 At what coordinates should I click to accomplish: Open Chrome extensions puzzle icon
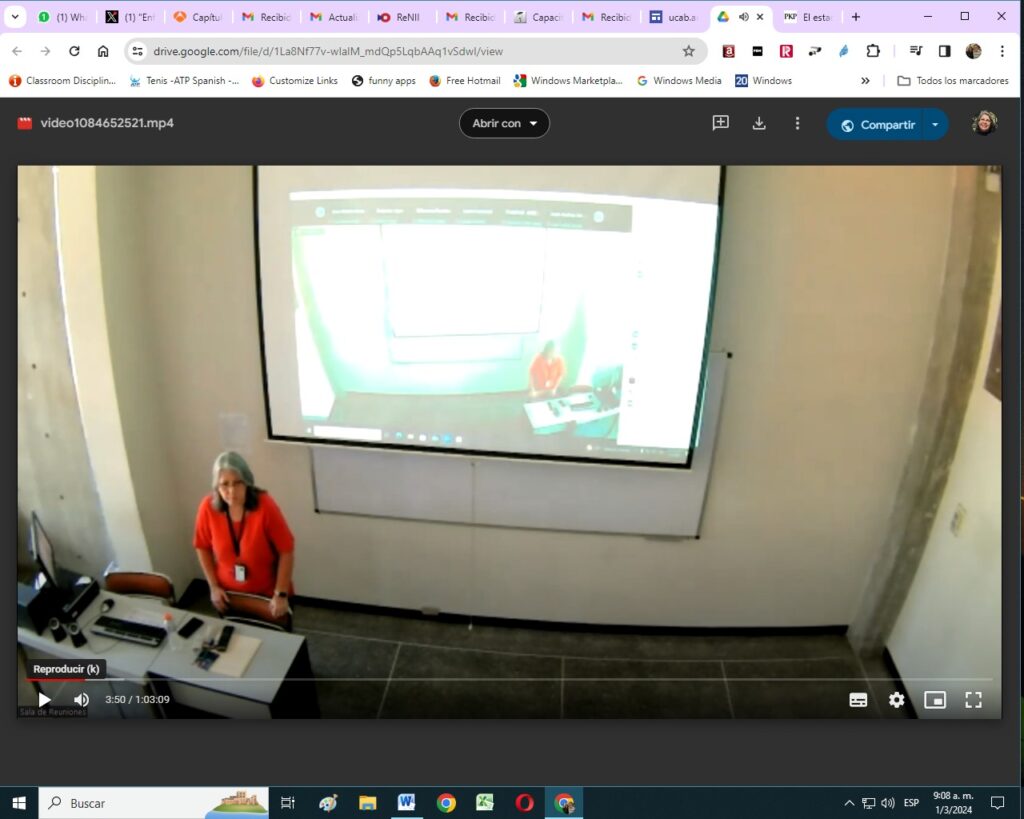click(873, 51)
